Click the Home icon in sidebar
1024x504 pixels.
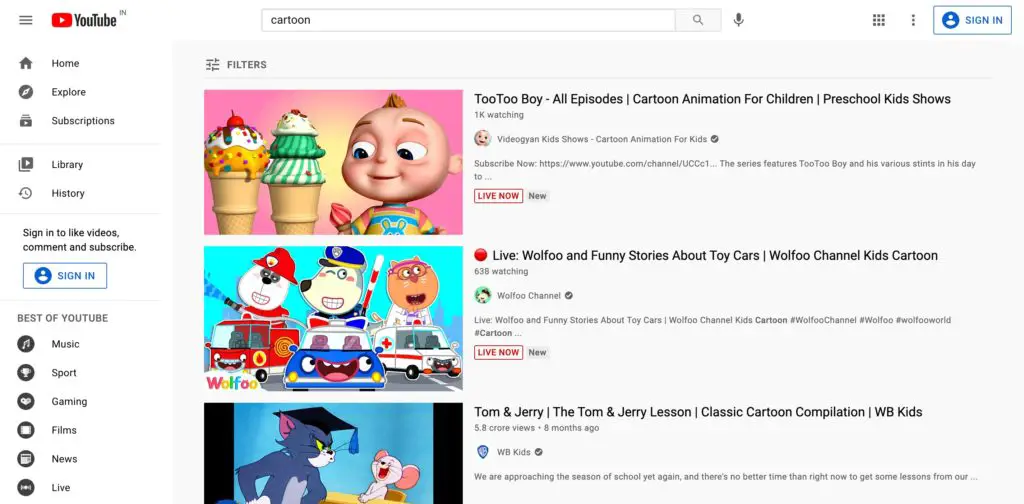point(25,63)
